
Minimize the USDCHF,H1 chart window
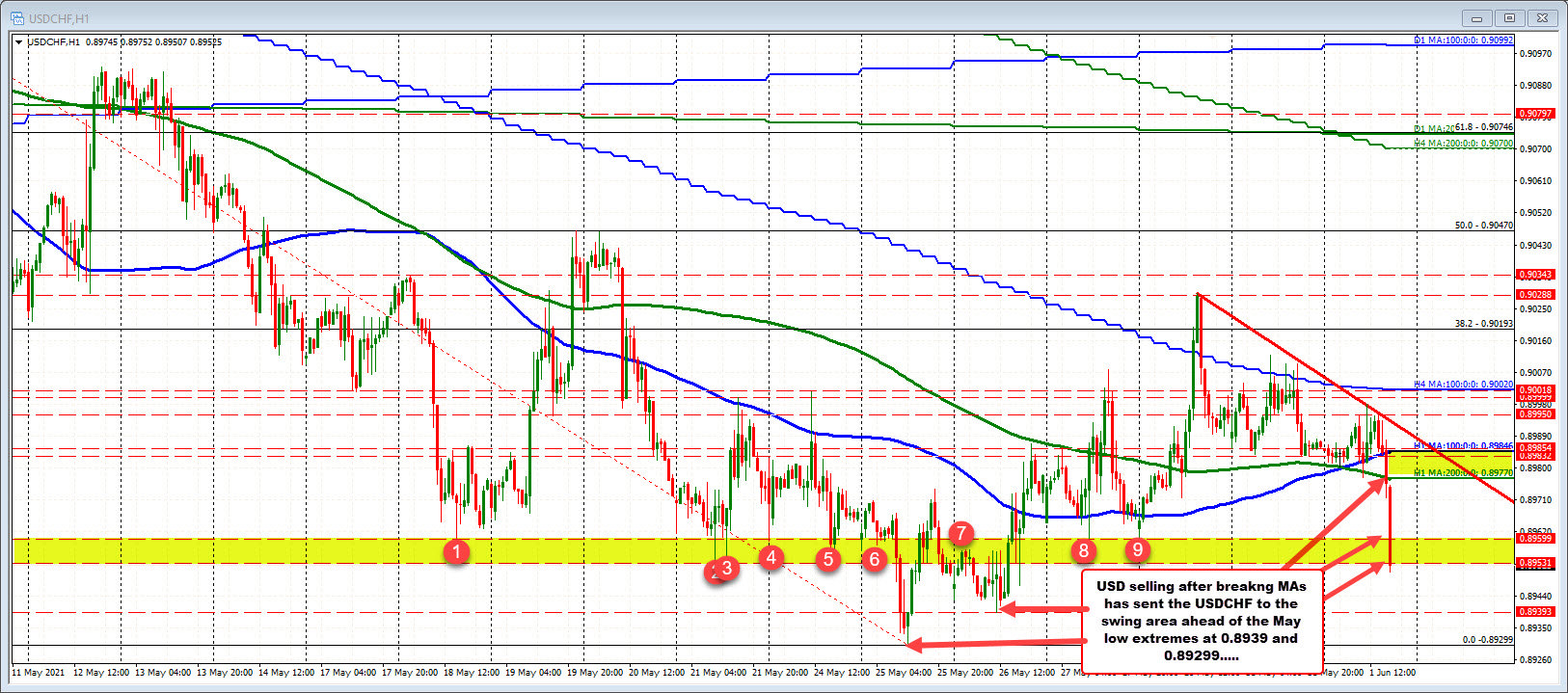coord(1477,17)
